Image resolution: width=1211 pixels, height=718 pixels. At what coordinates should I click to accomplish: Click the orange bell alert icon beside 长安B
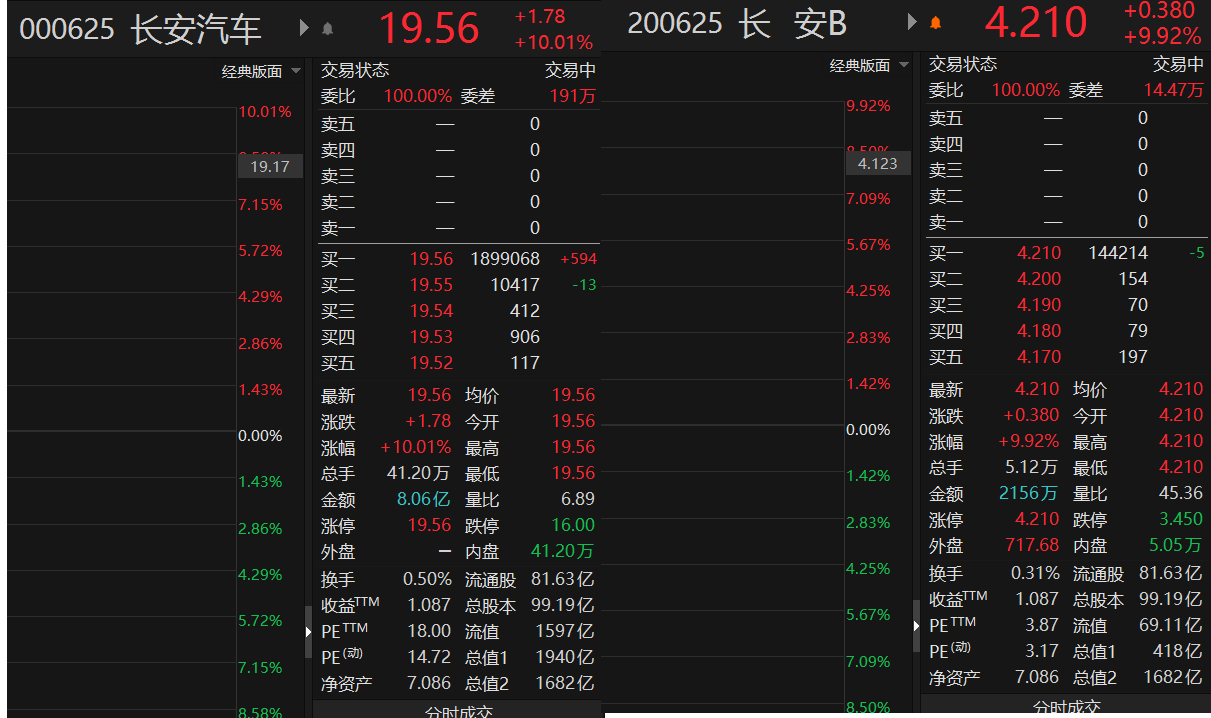[x=936, y=22]
